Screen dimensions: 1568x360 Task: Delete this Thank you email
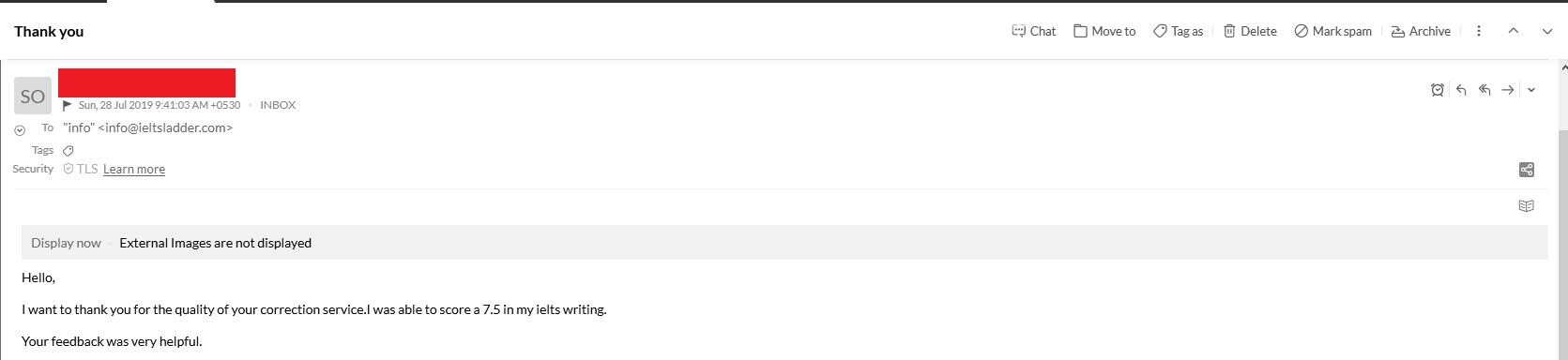point(1250,31)
